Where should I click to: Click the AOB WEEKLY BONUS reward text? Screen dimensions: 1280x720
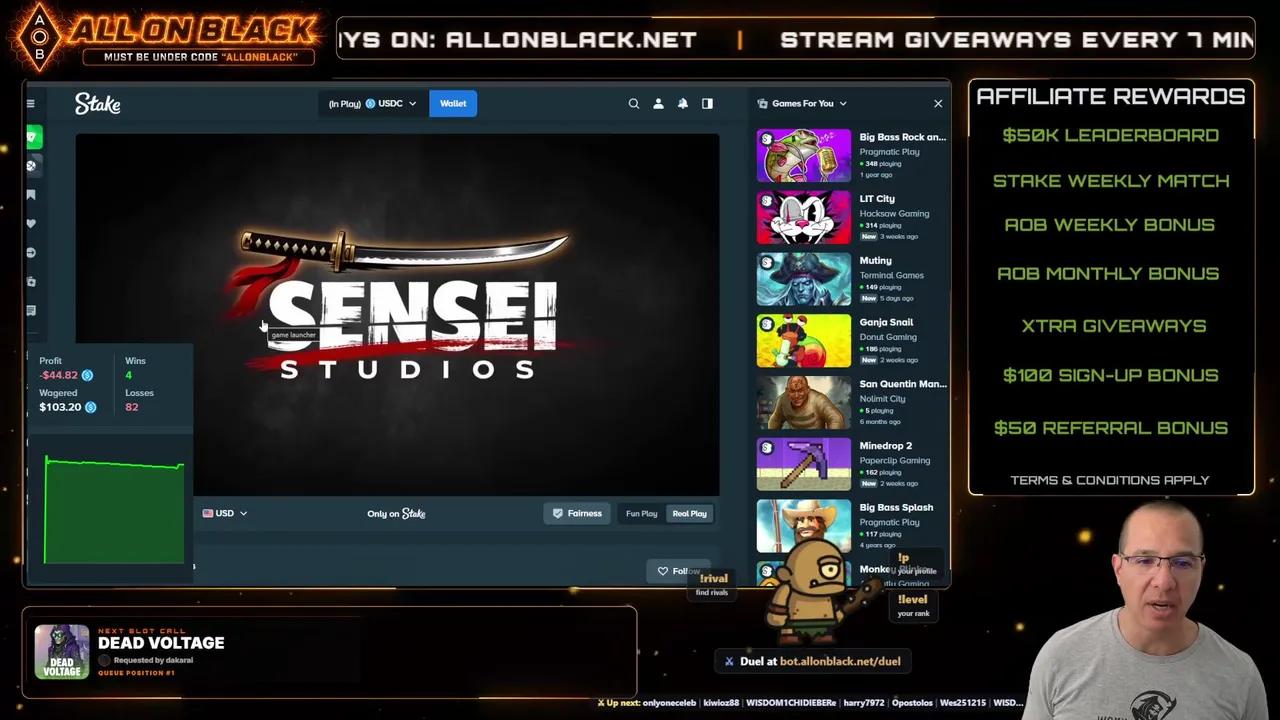pyautogui.click(x=1109, y=225)
